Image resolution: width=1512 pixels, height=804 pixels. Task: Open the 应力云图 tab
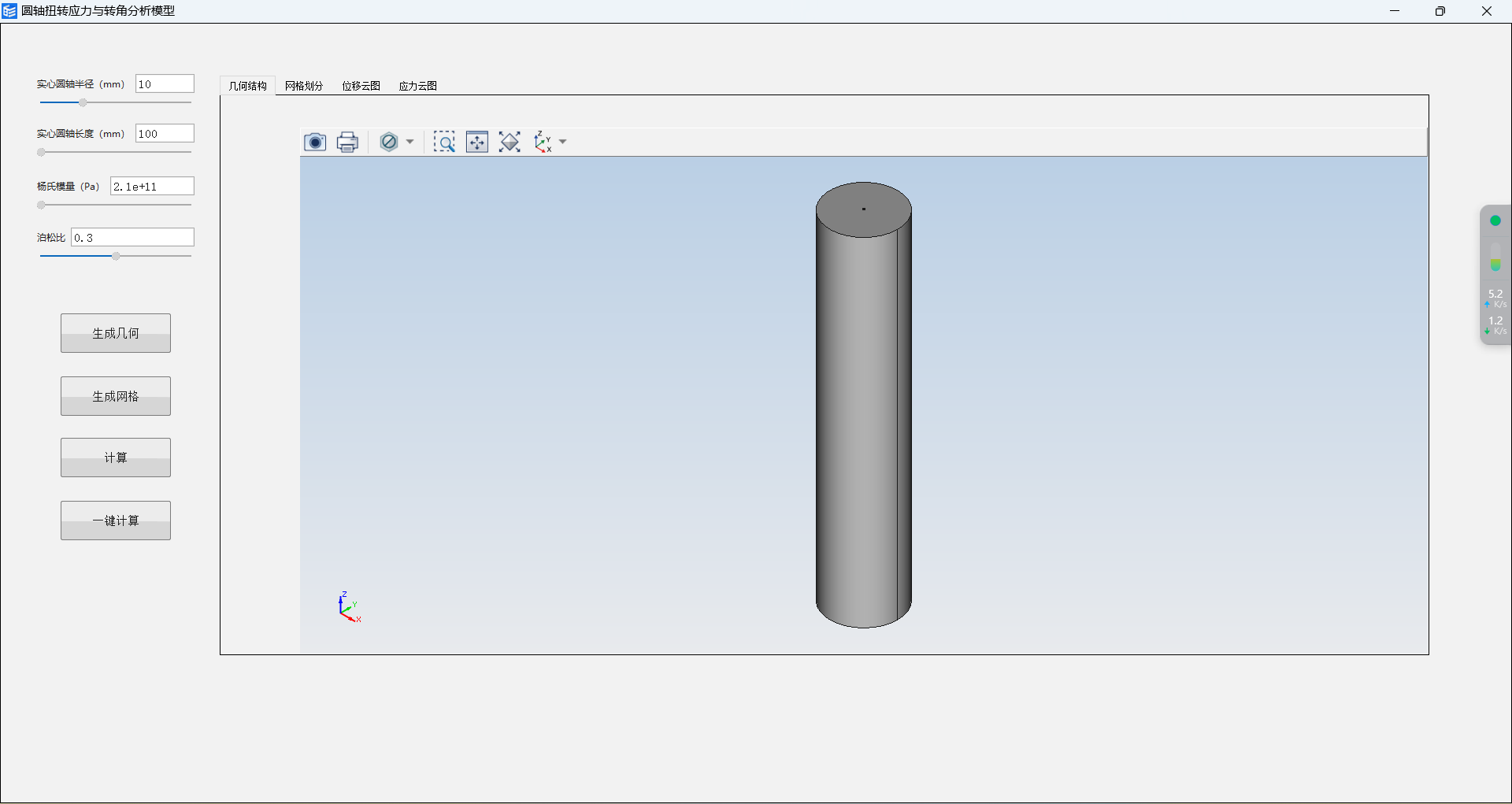pos(417,86)
